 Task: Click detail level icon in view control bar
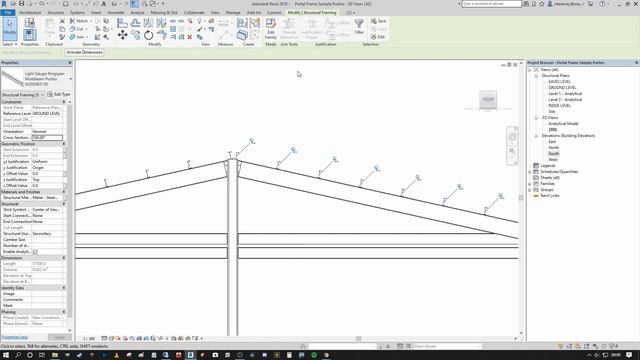(104, 338)
